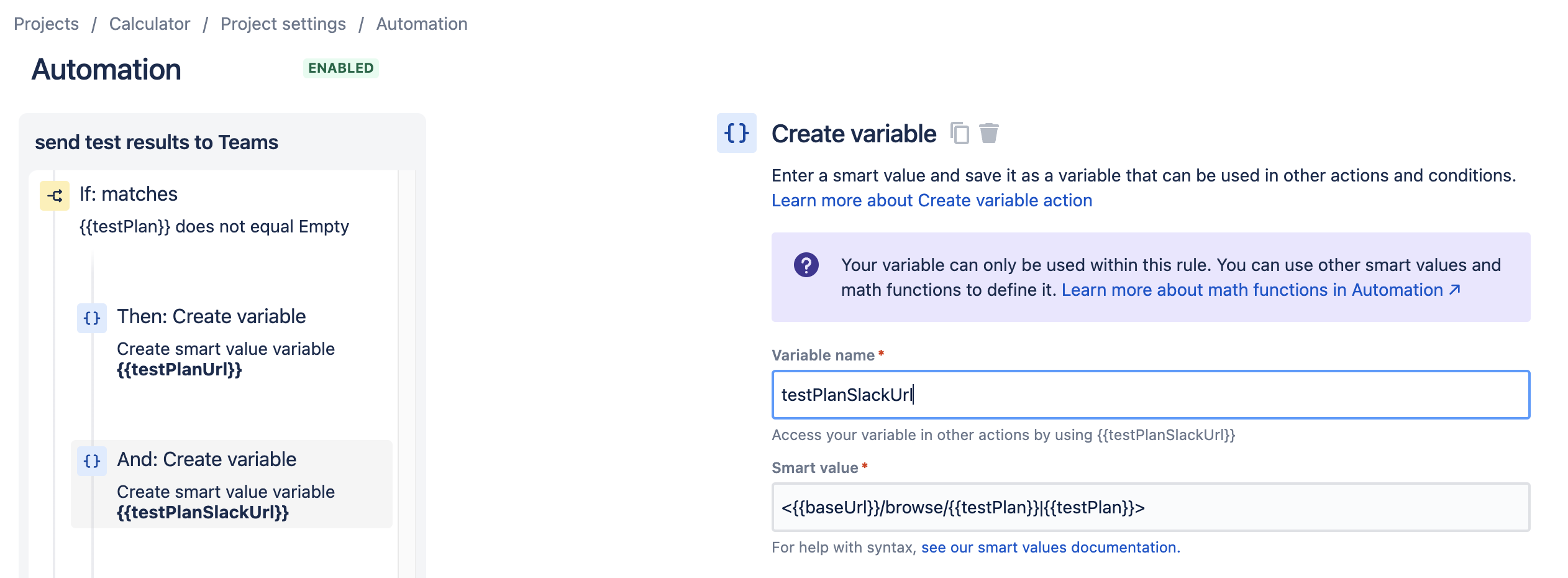Open Learn more about Create variable action

[x=932, y=200]
